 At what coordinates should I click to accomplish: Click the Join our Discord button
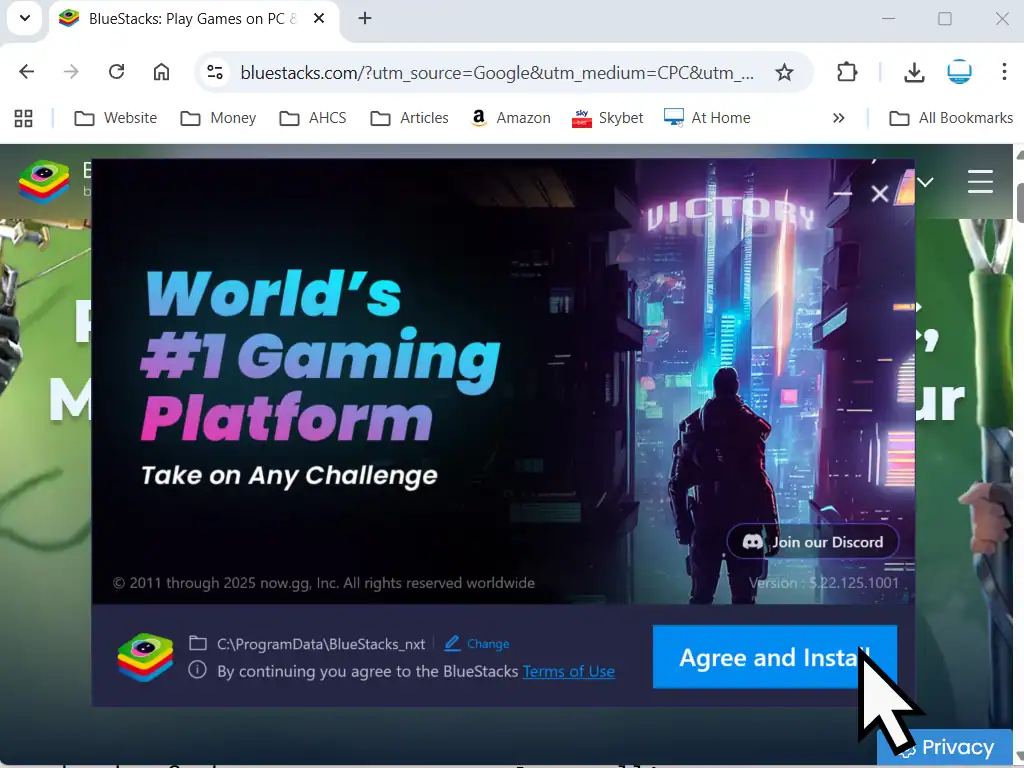812,542
